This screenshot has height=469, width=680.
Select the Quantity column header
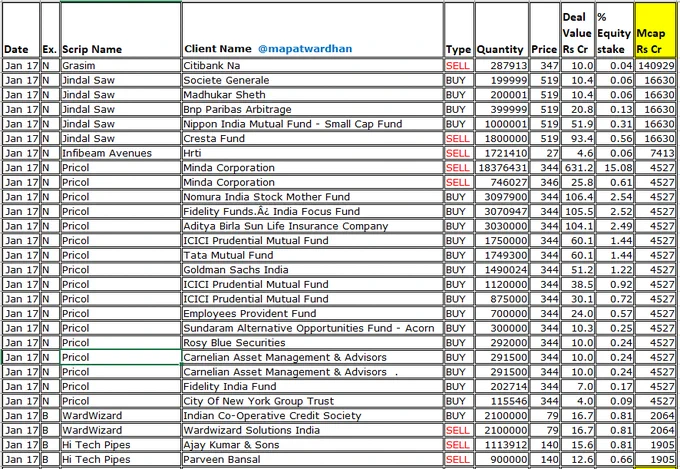pyautogui.click(x=502, y=30)
